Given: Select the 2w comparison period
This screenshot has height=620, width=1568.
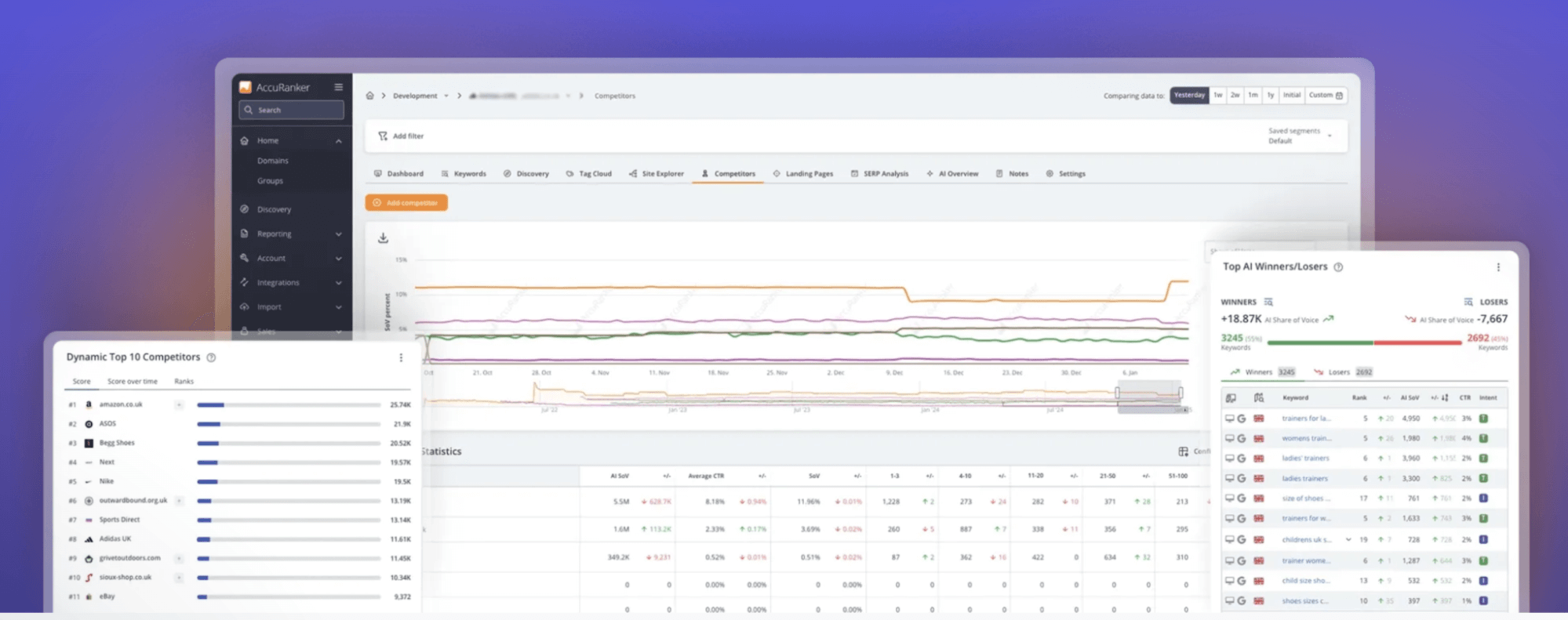Looking at the screenshot, I should pos(1235,95).
